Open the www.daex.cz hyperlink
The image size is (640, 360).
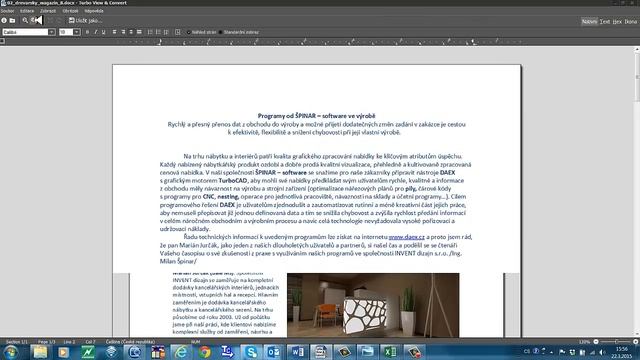pyautogui.click(x=407, y=237)
